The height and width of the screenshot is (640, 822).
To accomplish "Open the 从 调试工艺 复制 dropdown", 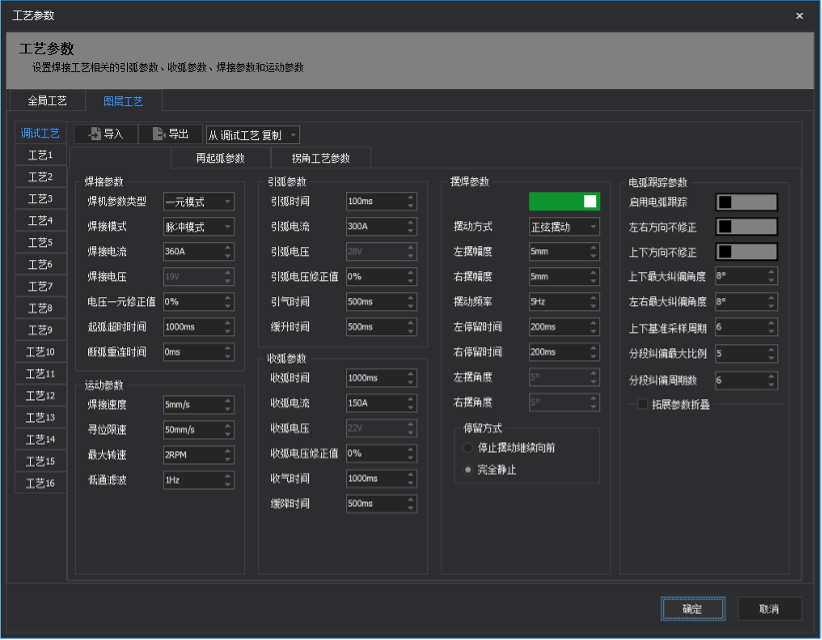I will coord(252,134).
